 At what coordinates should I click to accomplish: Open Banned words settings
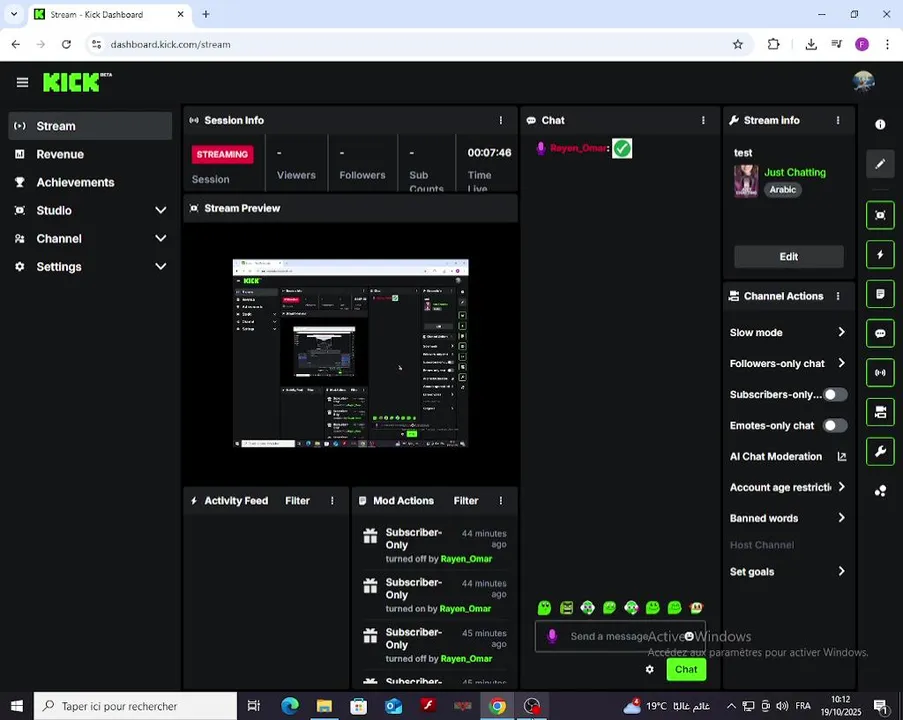(x=787, y=518)
